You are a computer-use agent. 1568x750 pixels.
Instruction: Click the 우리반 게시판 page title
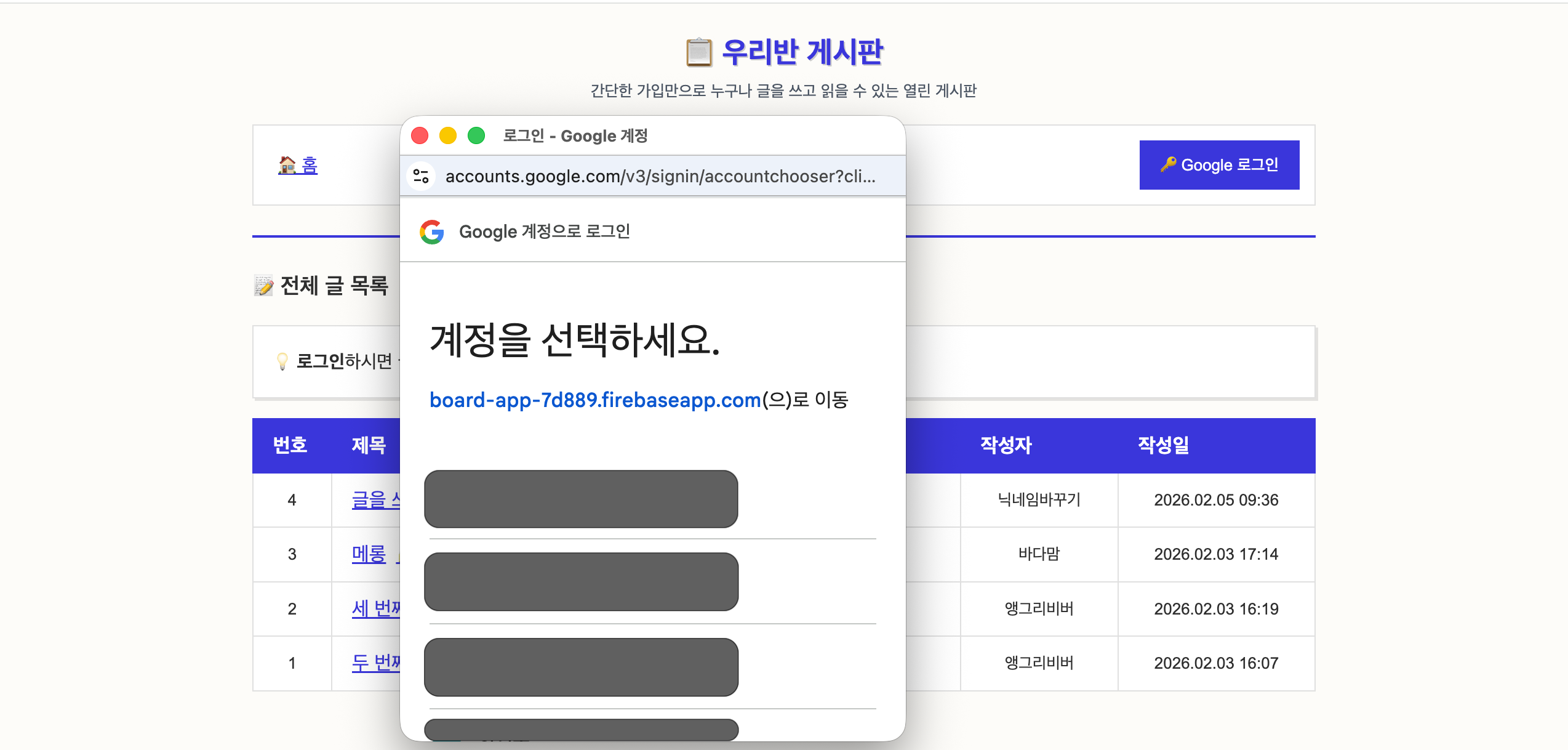[802, 52]
